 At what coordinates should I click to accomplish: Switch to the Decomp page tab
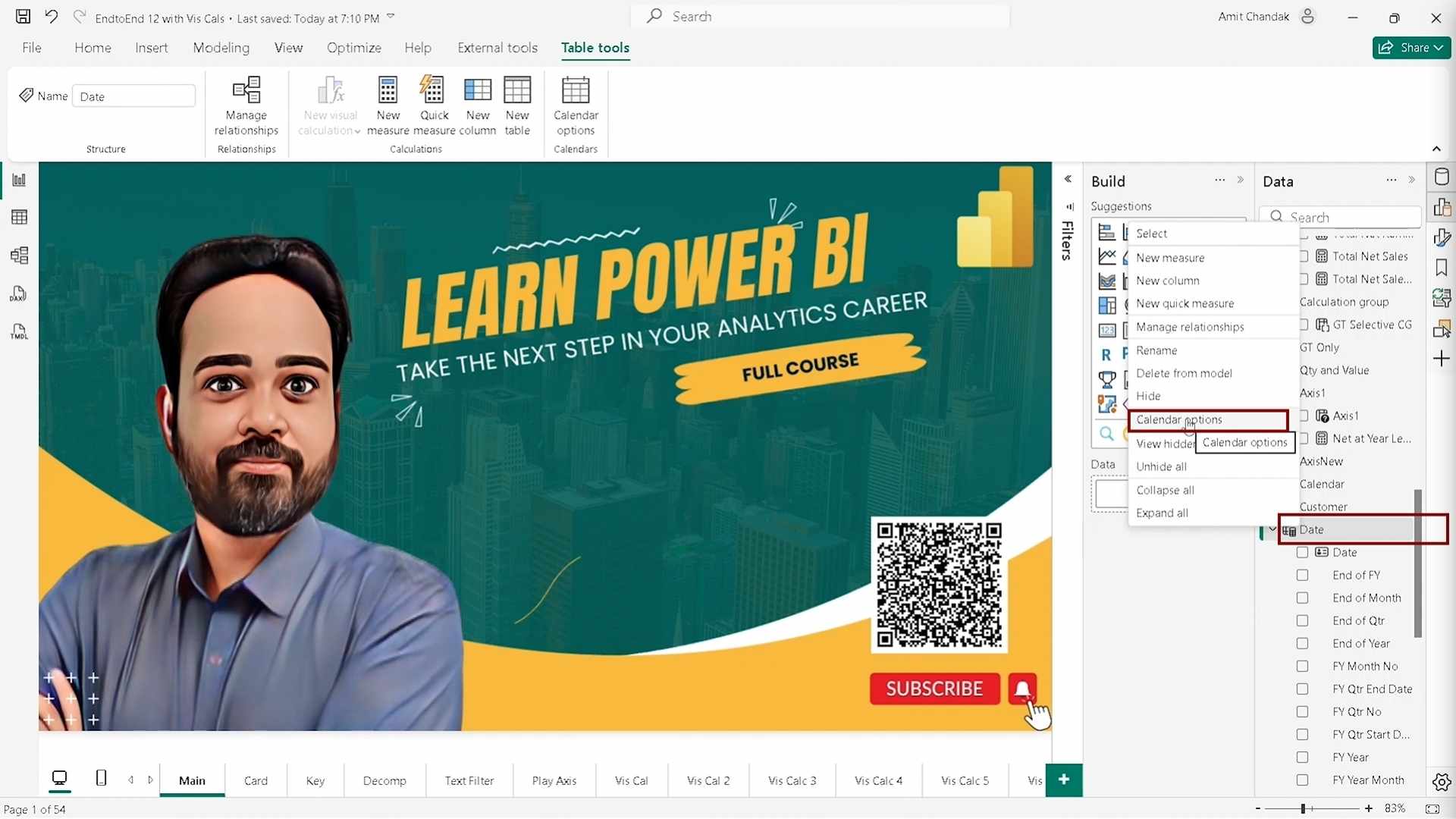click(x=384, y=780)
